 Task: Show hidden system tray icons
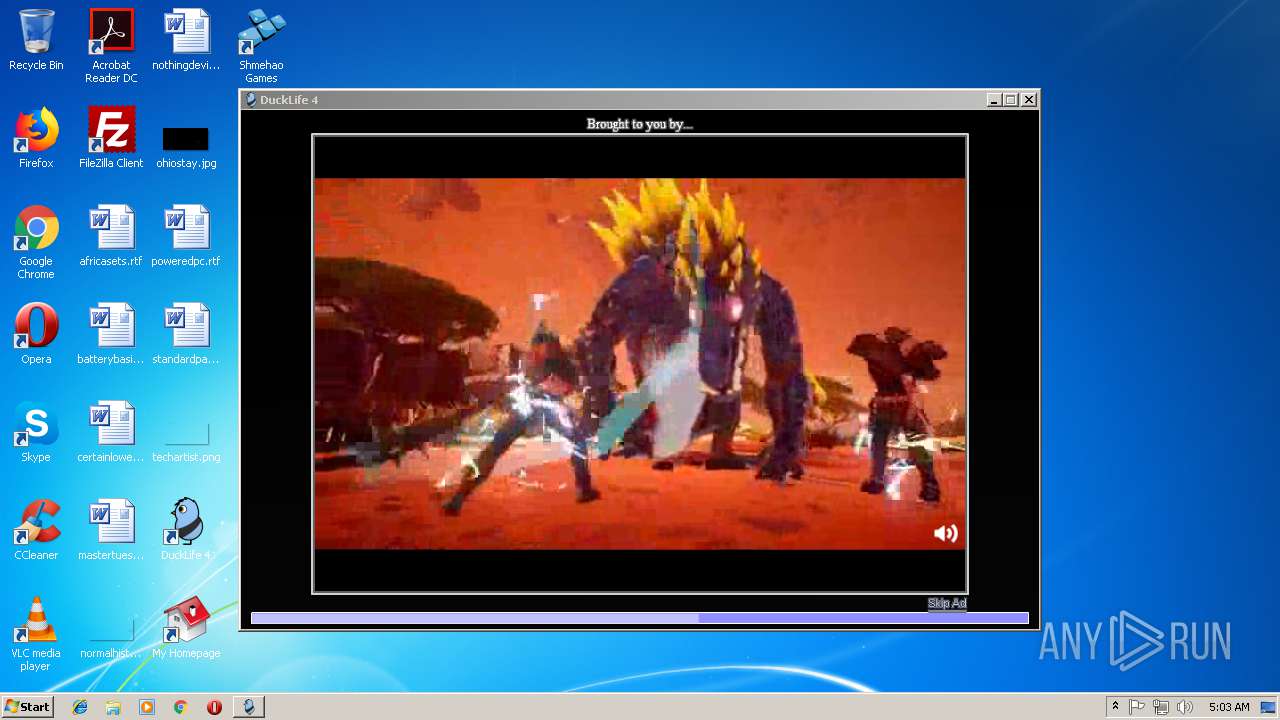pos(1115,707)
